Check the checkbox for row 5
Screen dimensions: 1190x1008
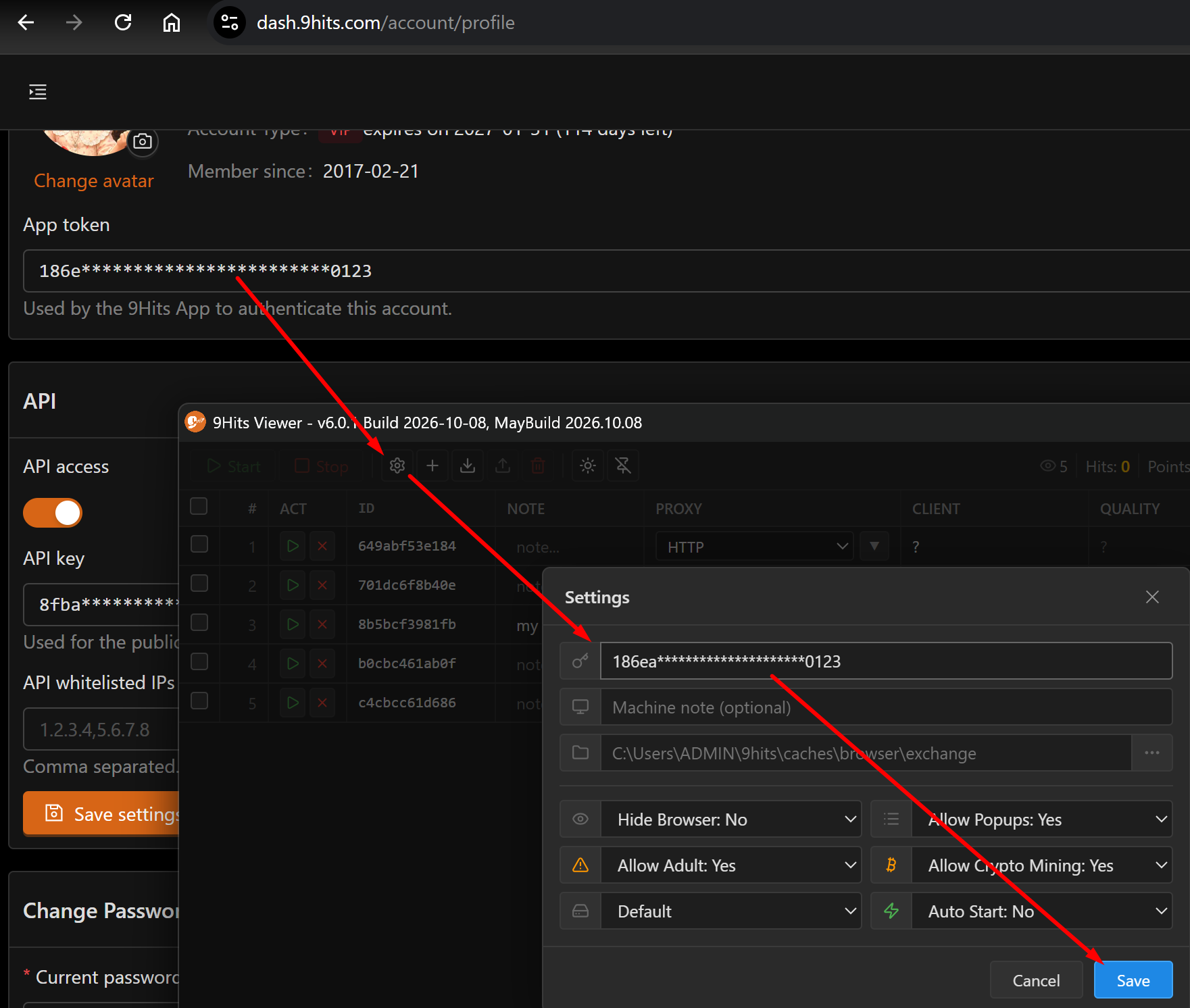(x=199, y=701)
